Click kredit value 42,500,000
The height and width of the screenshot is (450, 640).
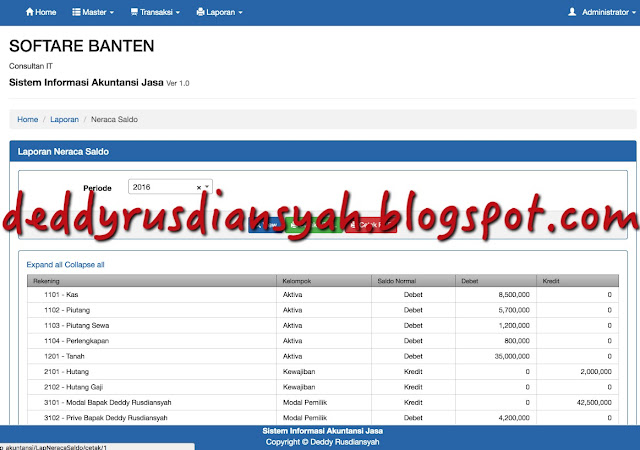pyautogui.click(x=594, y=403)
